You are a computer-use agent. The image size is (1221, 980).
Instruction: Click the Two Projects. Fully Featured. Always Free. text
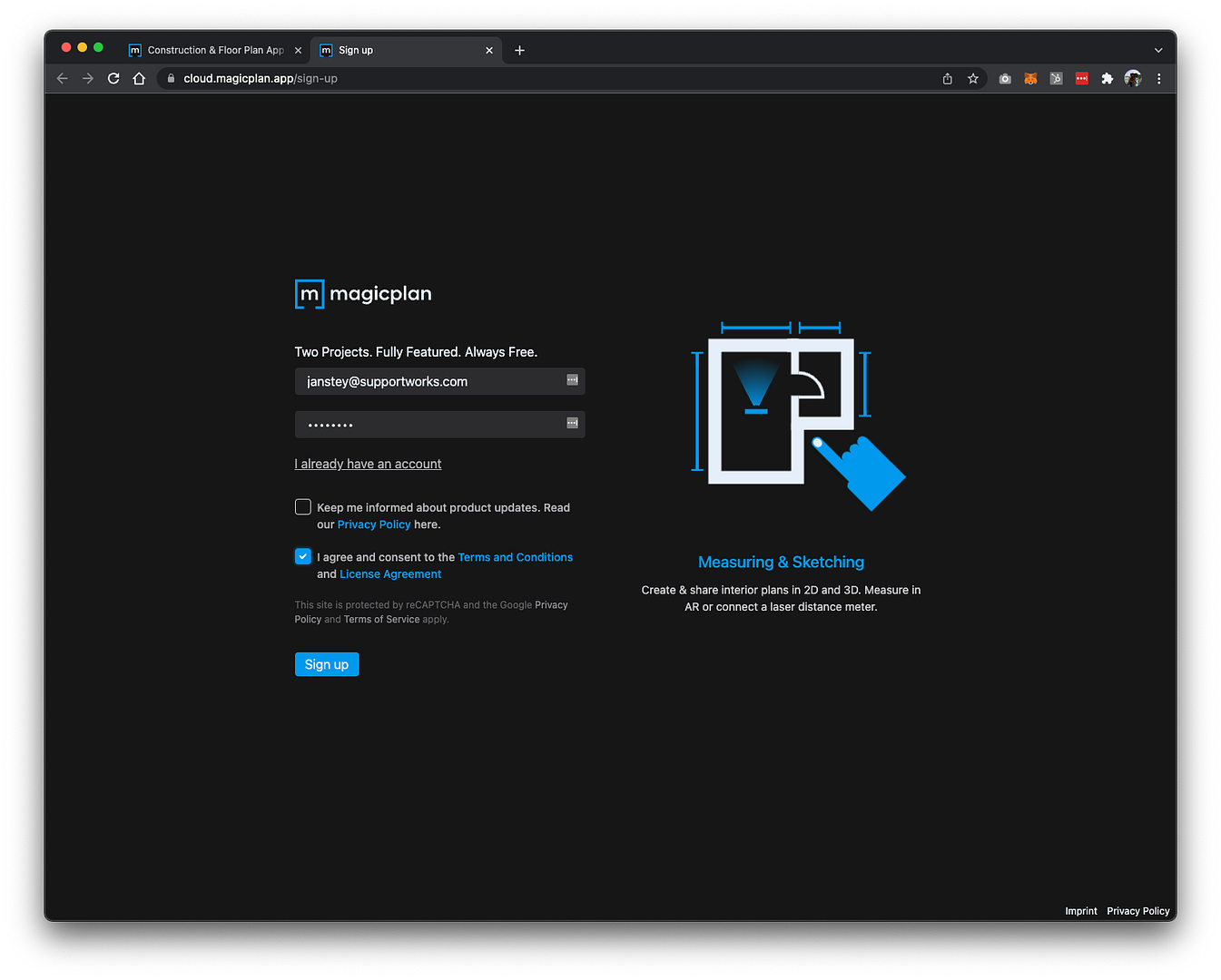click(416, 352)
